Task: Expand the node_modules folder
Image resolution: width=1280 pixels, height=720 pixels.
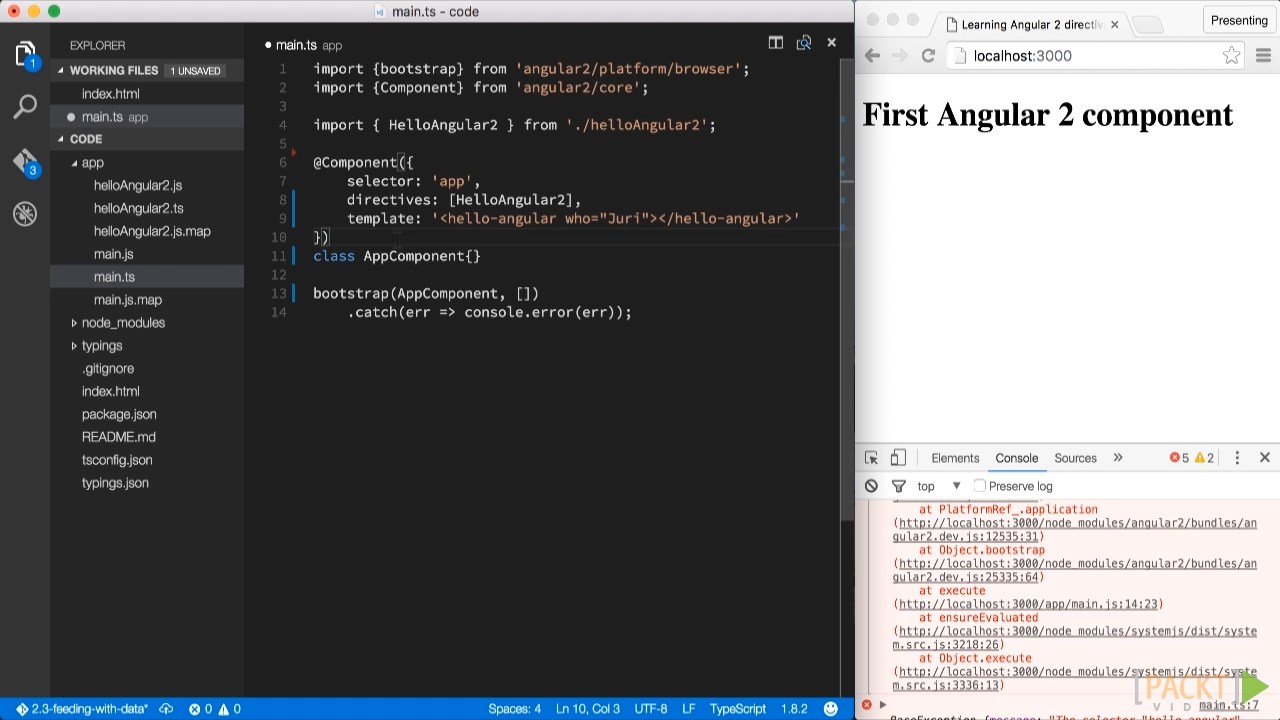Action: click(x=74, y=323)
